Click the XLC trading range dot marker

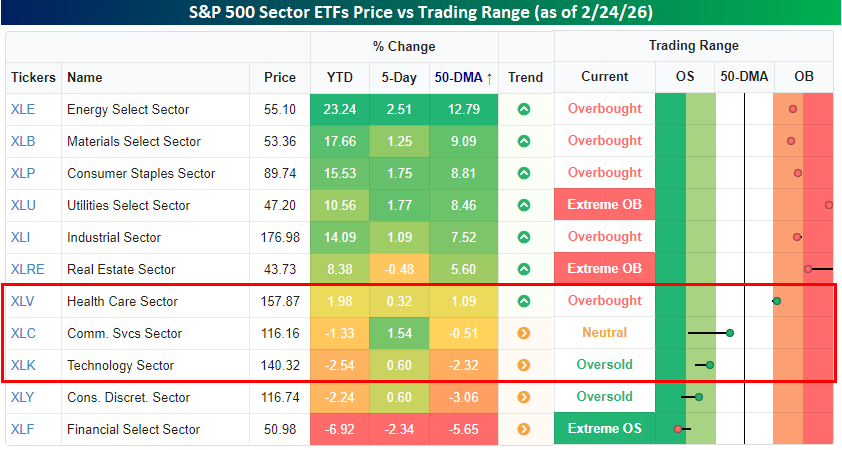(x=731, y=333)
